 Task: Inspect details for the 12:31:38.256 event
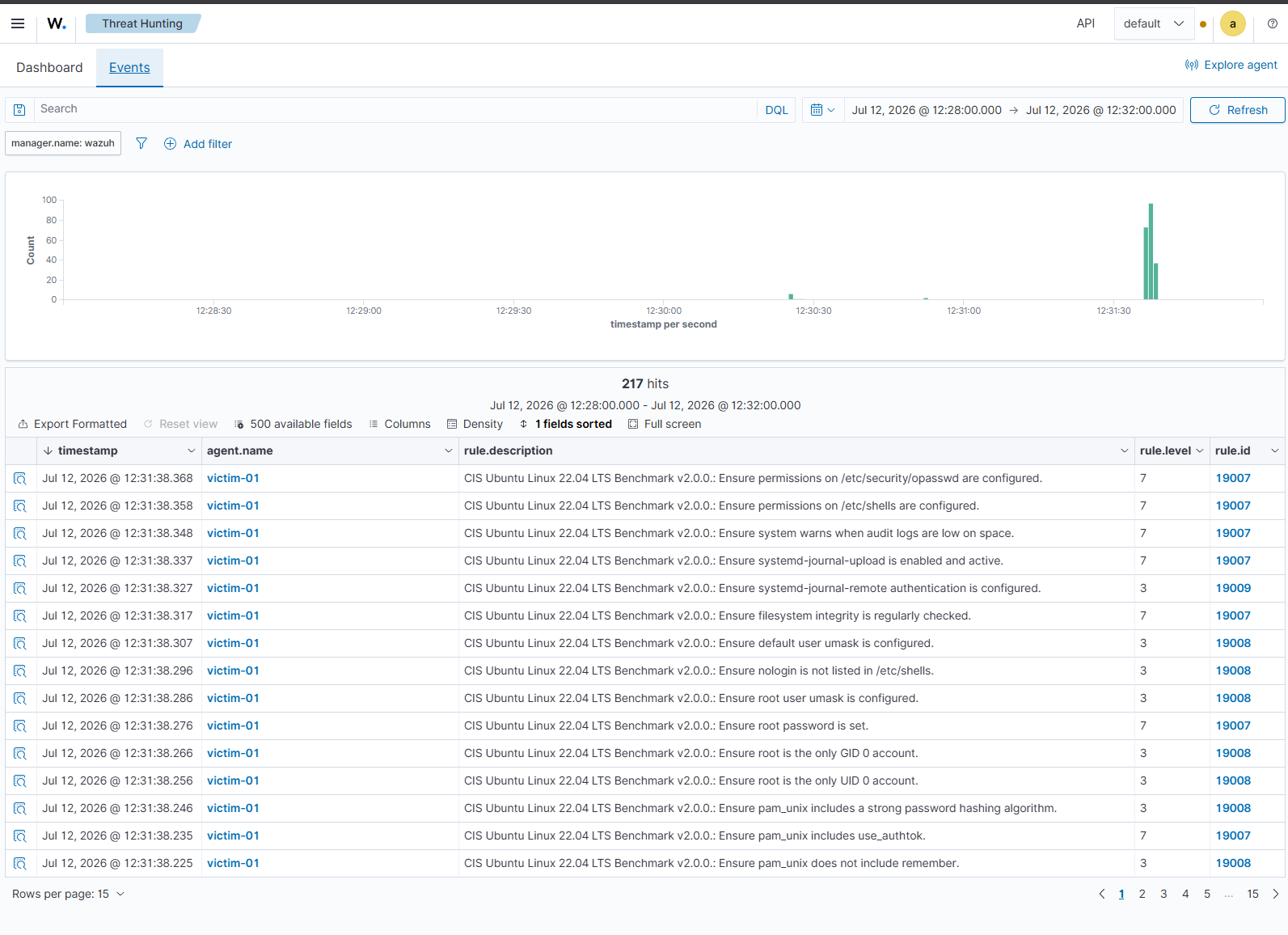20,781
